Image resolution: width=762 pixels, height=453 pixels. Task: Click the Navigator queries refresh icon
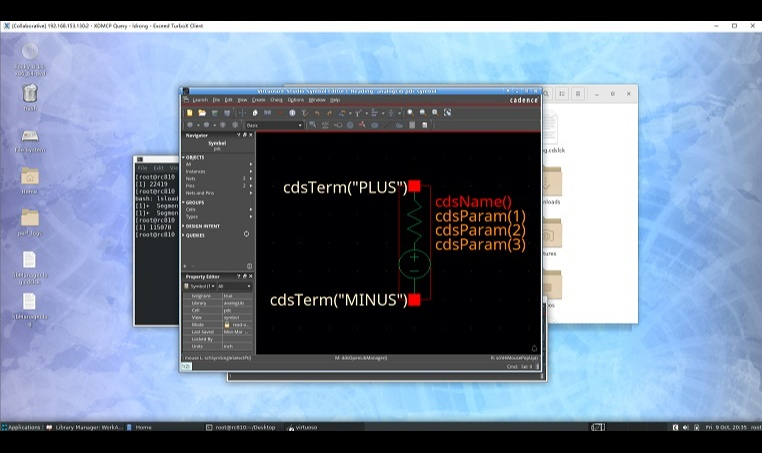[x=246, y=234]
